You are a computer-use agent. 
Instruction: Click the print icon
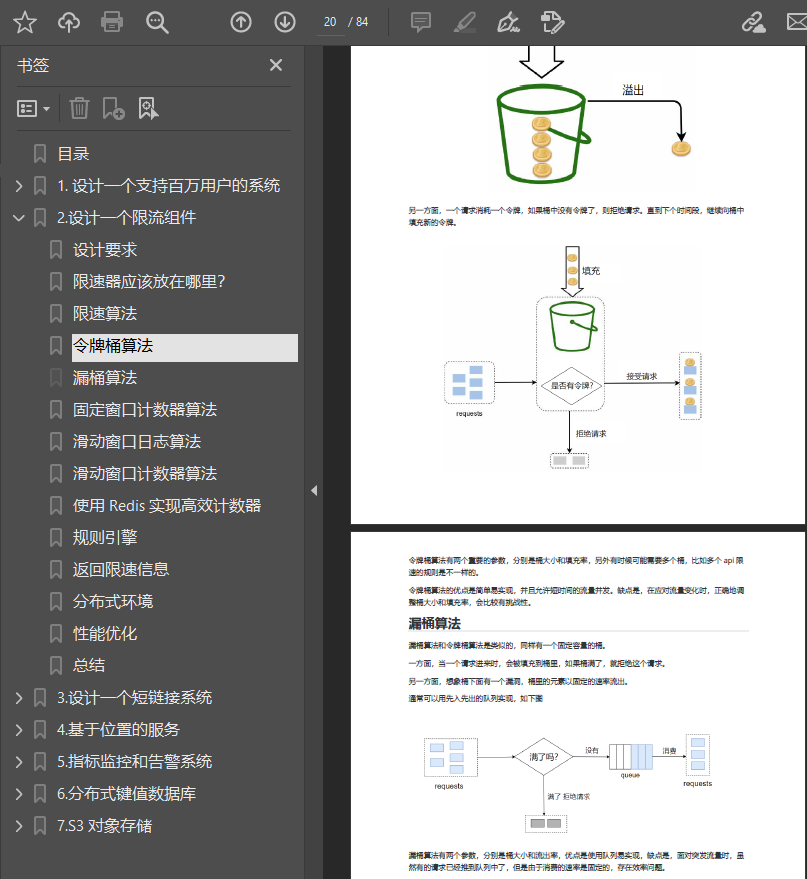coord(112,22)
